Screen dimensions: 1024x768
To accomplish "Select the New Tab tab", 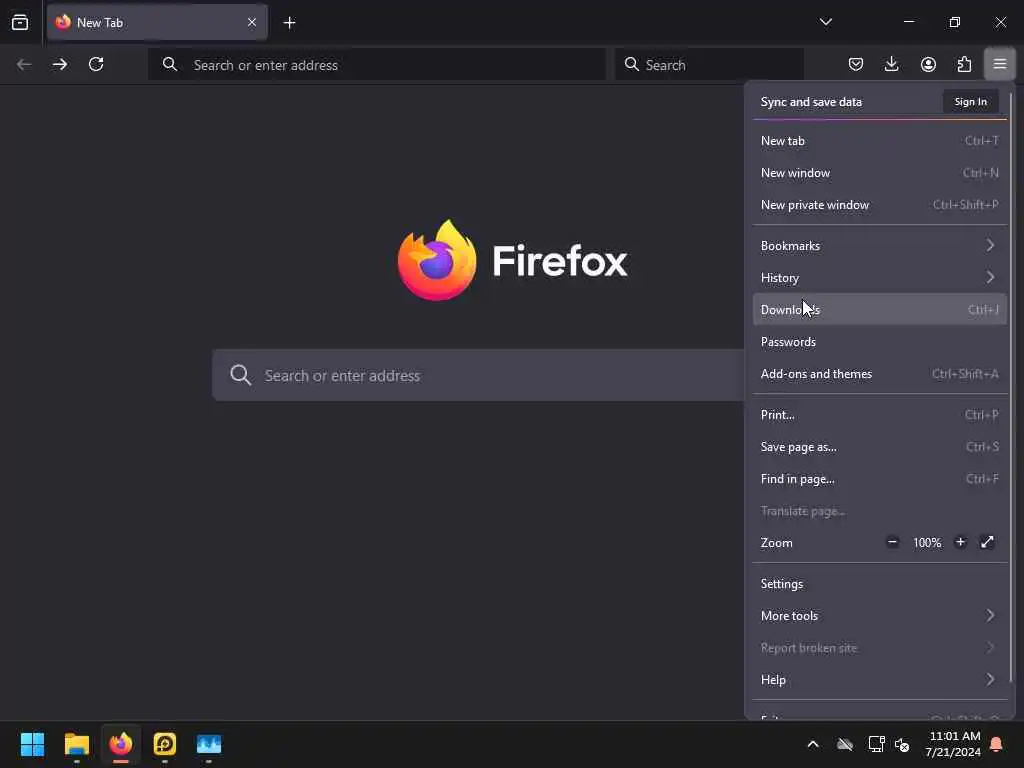I will point(157,22).
